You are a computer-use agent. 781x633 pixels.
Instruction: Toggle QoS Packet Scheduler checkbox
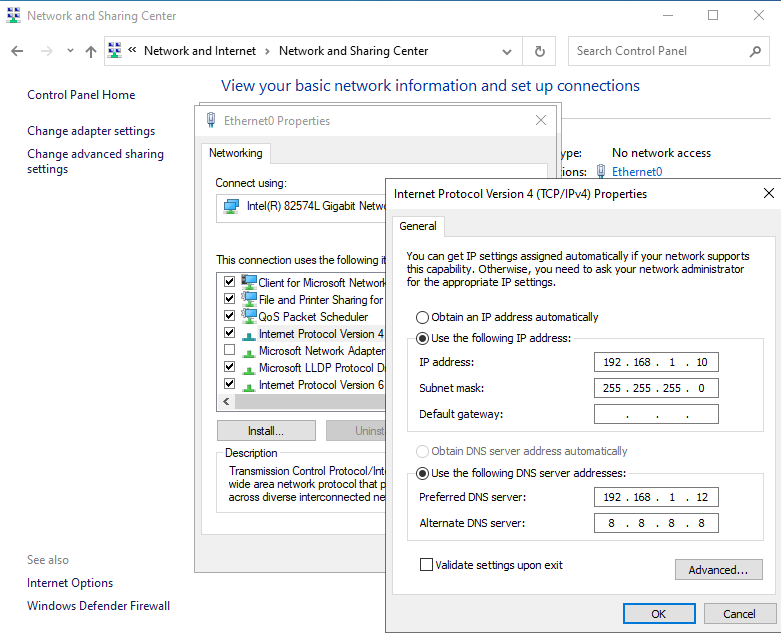coord(229,315)
